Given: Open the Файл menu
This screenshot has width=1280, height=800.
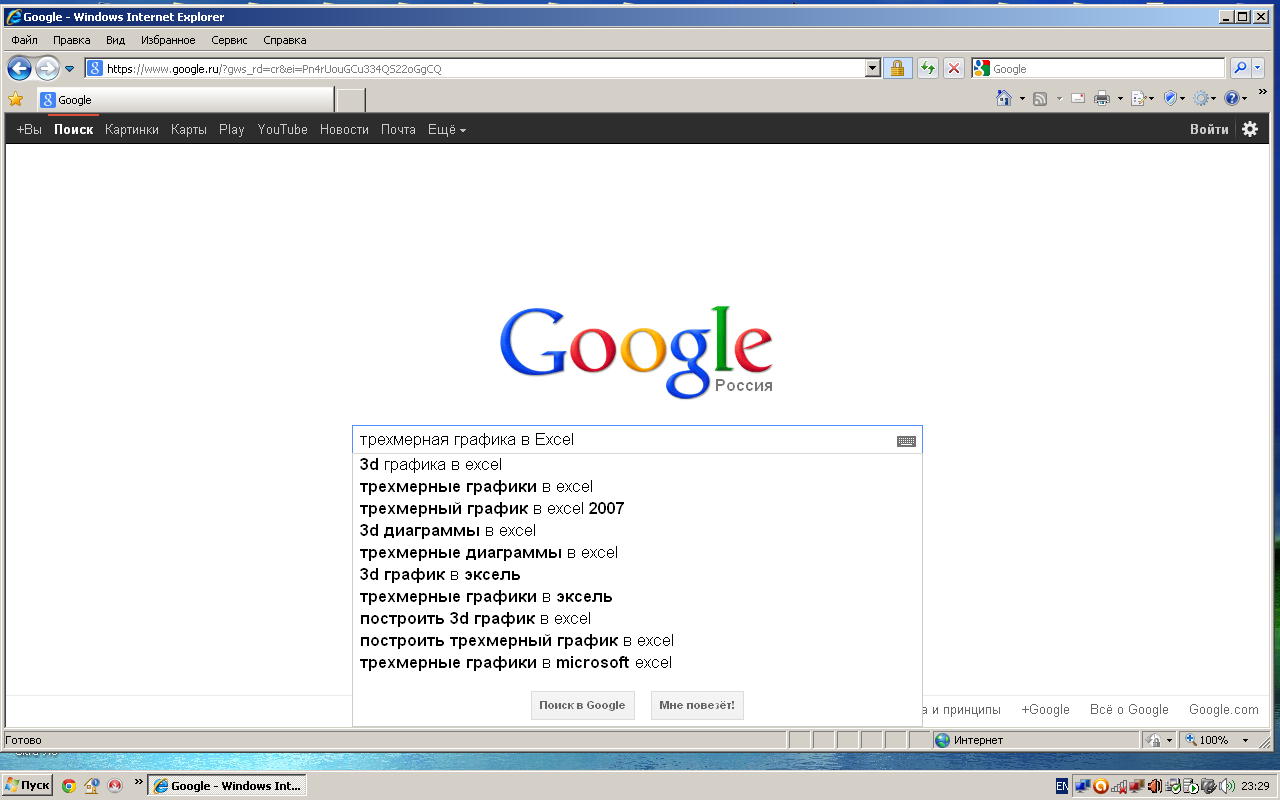Looking at the screenshot, I should coord(25,40).
